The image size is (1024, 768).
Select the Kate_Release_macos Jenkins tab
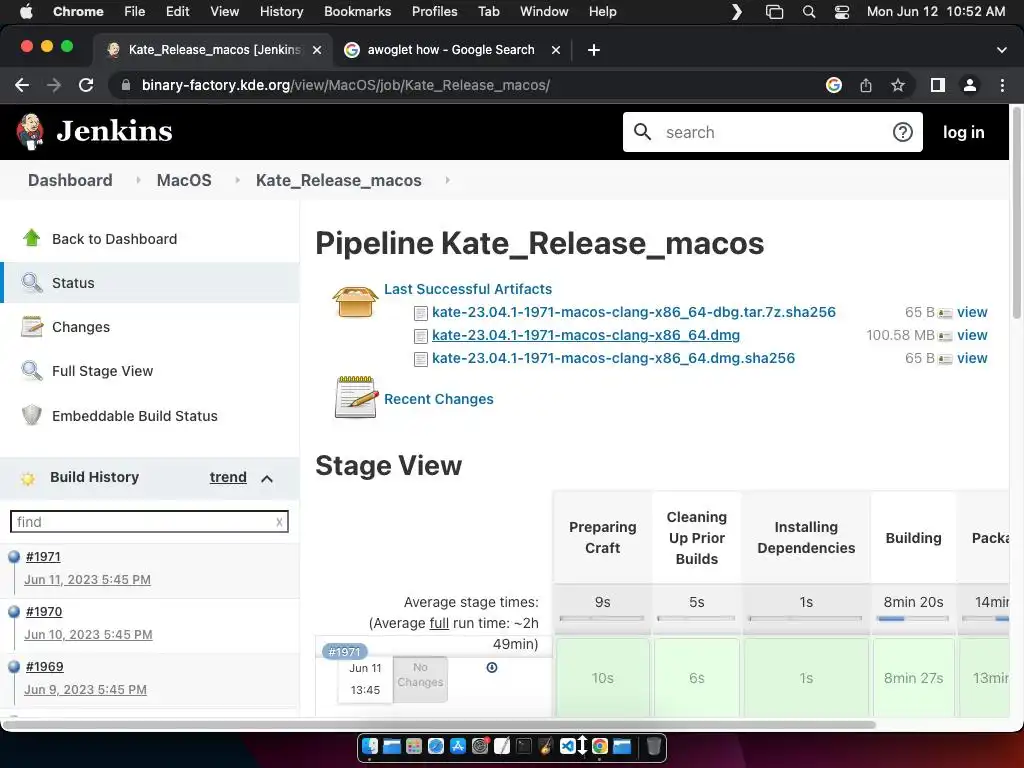214,50
